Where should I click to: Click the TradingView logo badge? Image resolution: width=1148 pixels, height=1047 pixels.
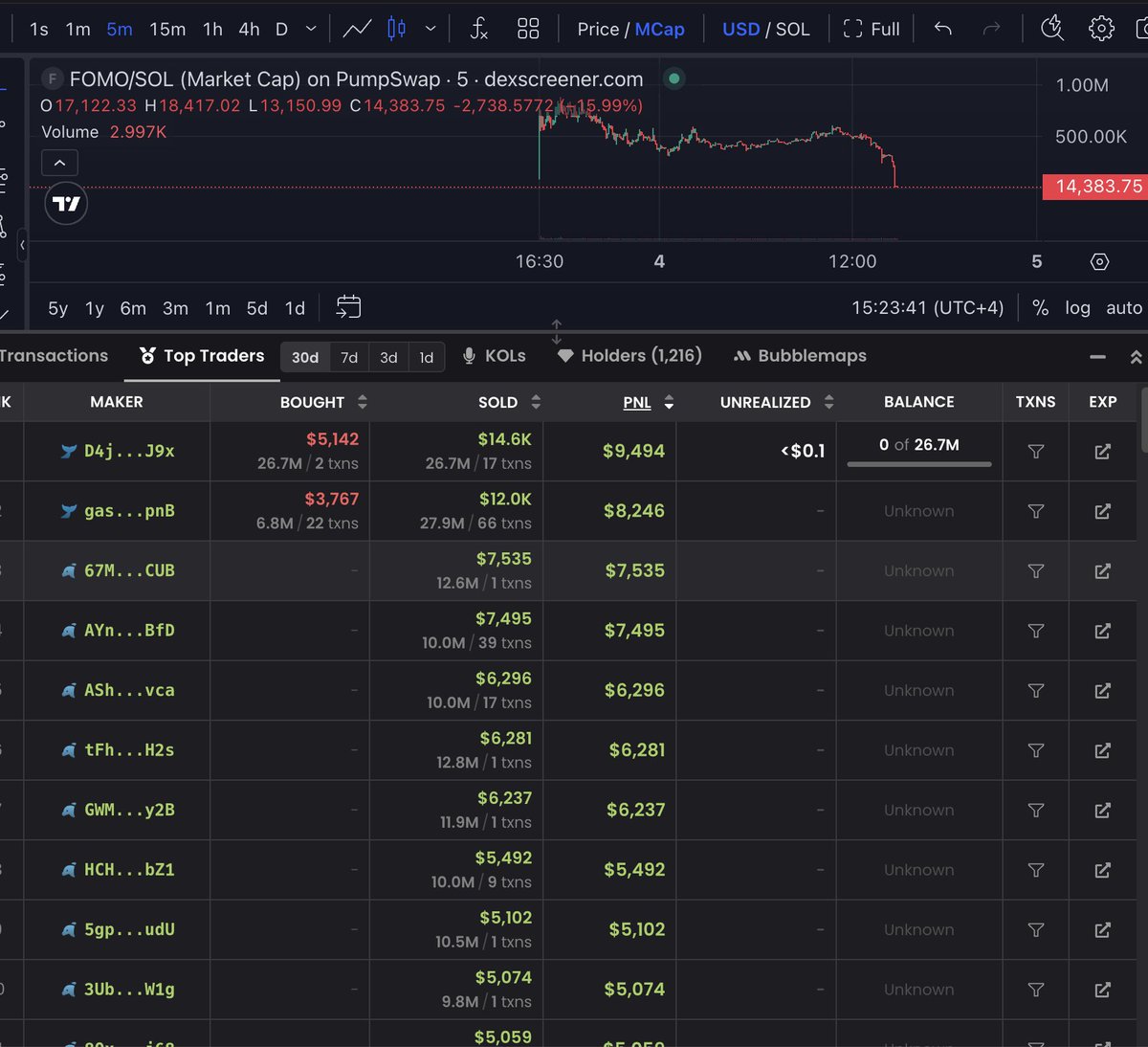(x=66, y=204)
